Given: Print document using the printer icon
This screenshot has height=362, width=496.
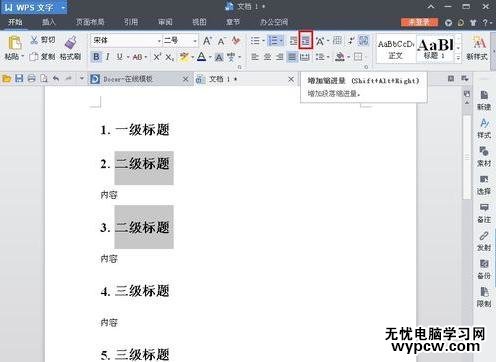Looking at the screenshot, I should pos(31,79).
